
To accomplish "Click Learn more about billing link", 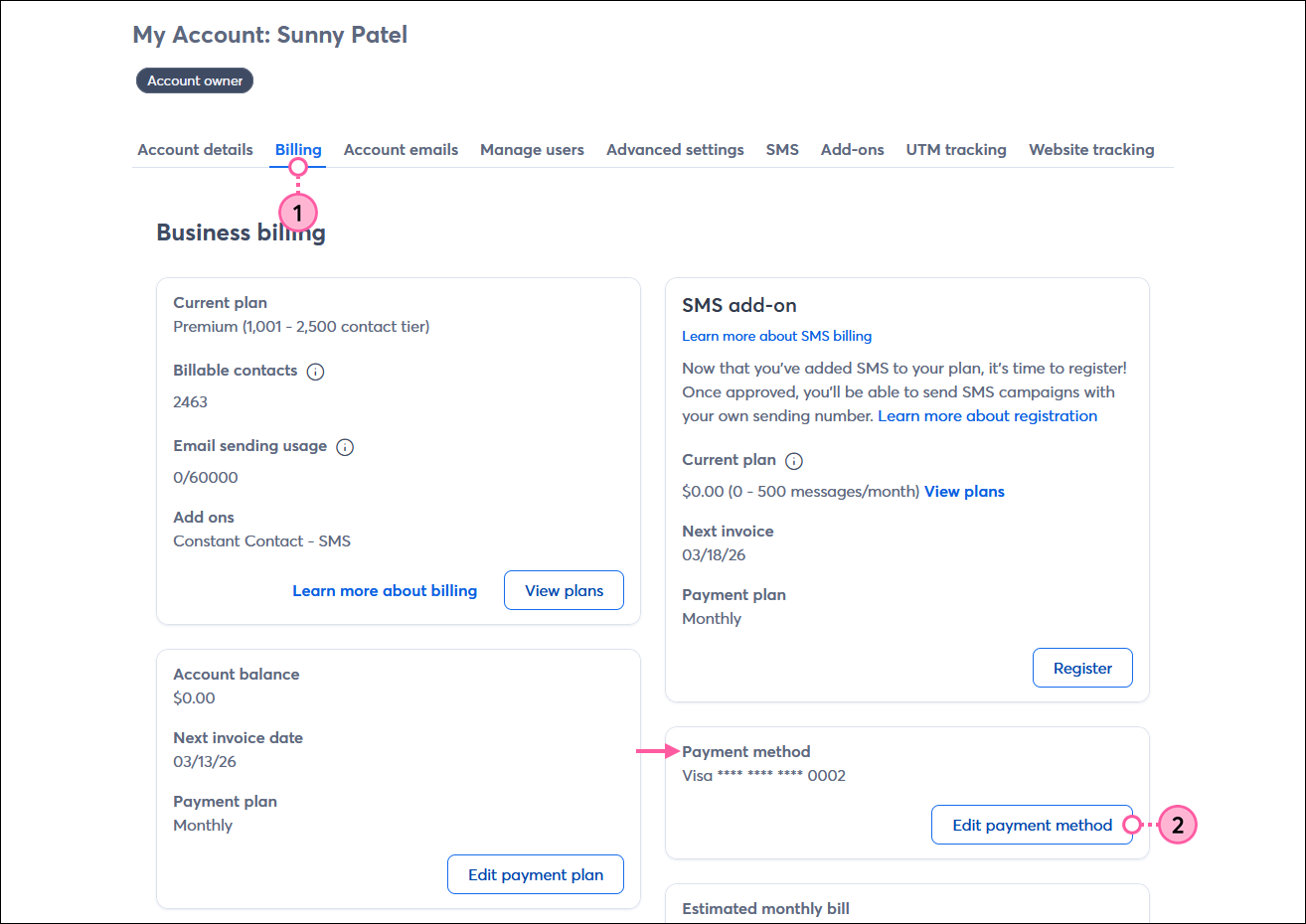I will [x=385, y=590].
